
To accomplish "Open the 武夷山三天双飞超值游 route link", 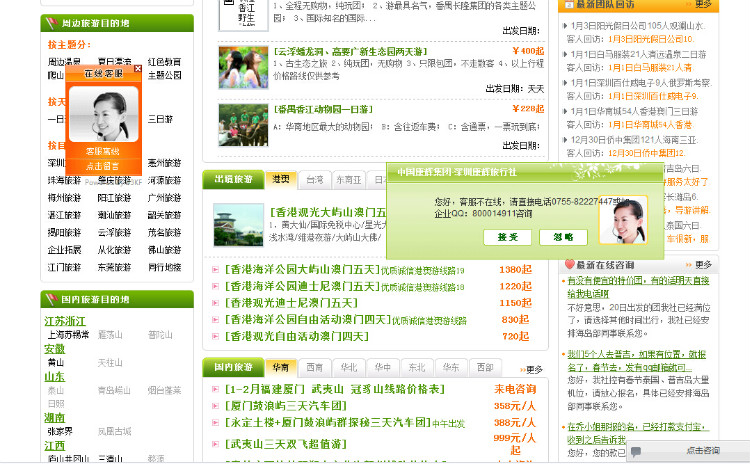I will point(286,444).
